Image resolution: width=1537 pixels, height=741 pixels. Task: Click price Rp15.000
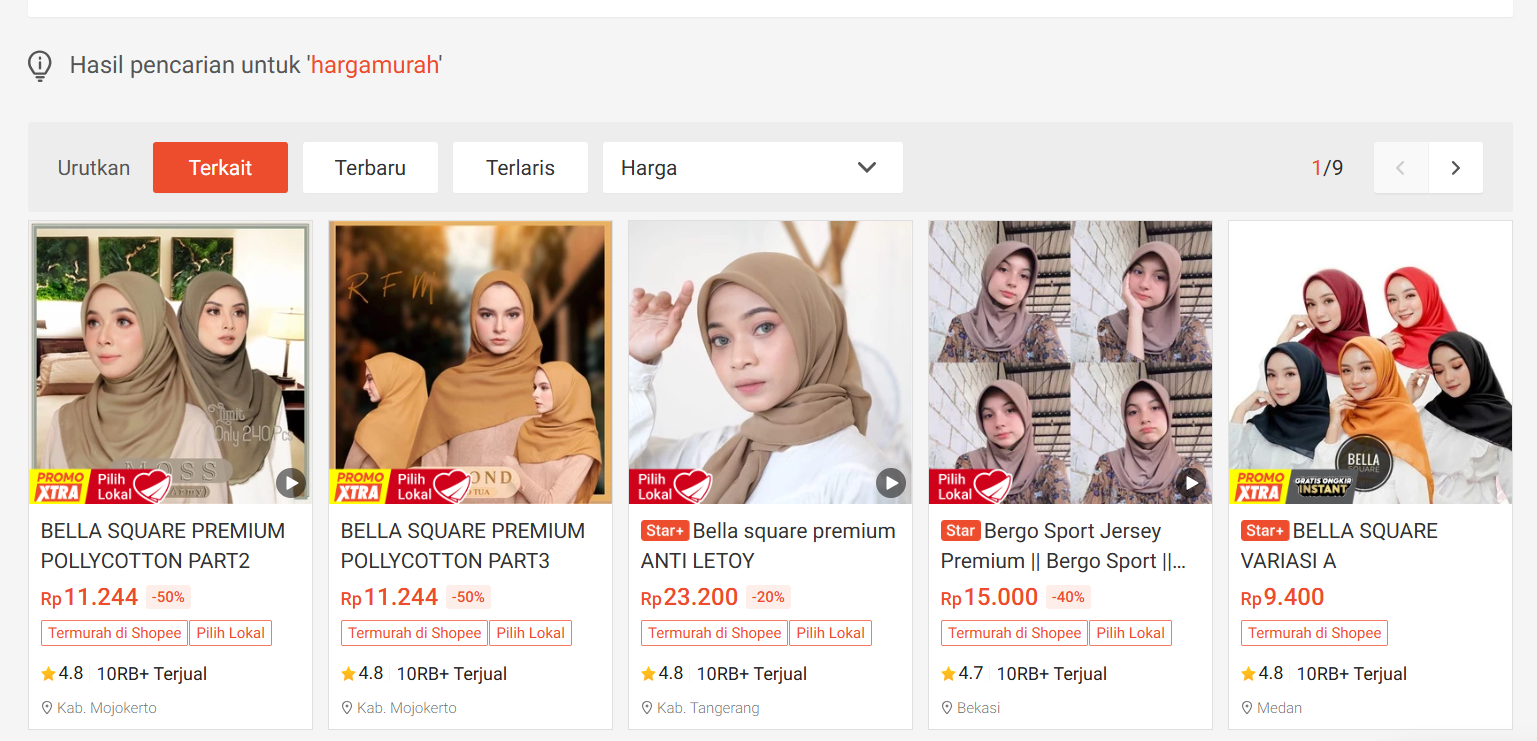pos(990,597)
